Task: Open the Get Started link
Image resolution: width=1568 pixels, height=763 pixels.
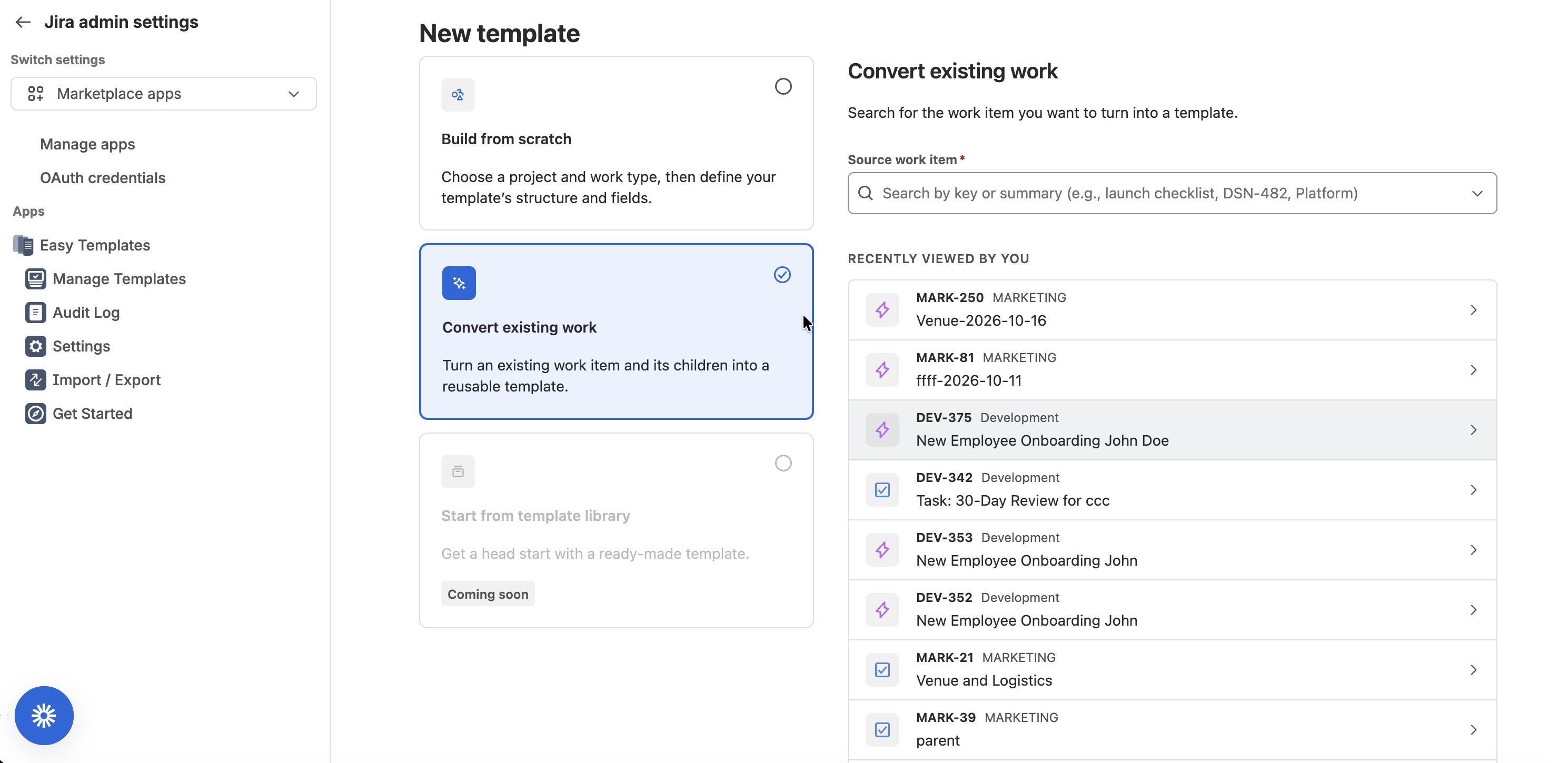Action: point(93,414)
